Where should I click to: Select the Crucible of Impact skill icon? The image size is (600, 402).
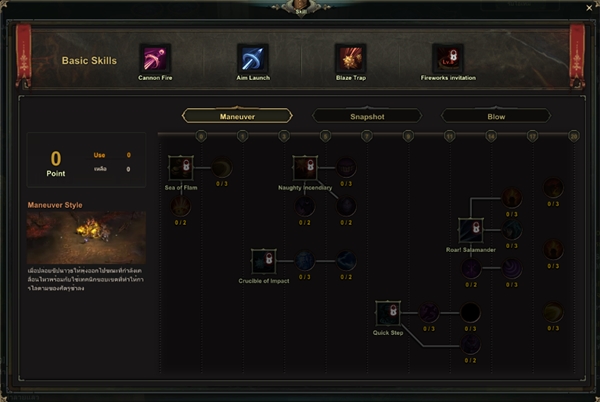click(x=264, y=261)
